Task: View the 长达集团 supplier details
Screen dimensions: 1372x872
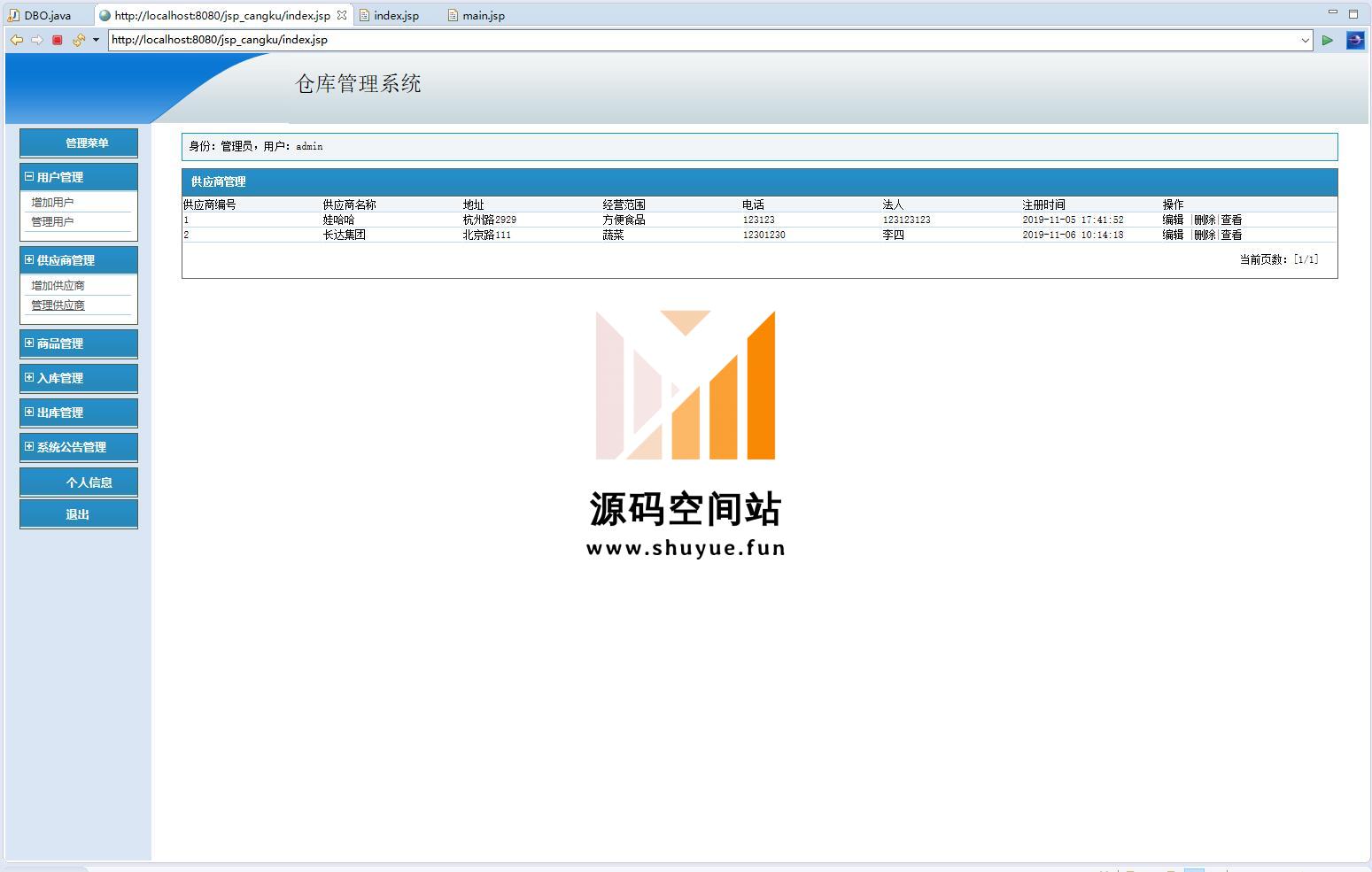Action: click(1231, 235)
